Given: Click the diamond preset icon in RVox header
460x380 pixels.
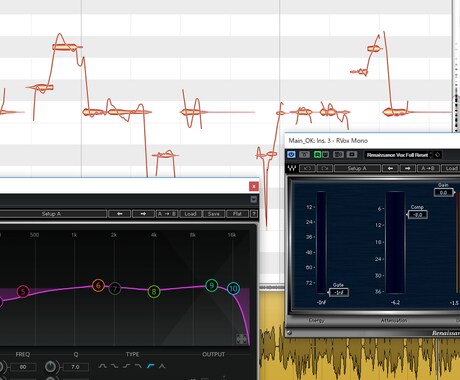Looking at the screenshot, I should (437, 155).
